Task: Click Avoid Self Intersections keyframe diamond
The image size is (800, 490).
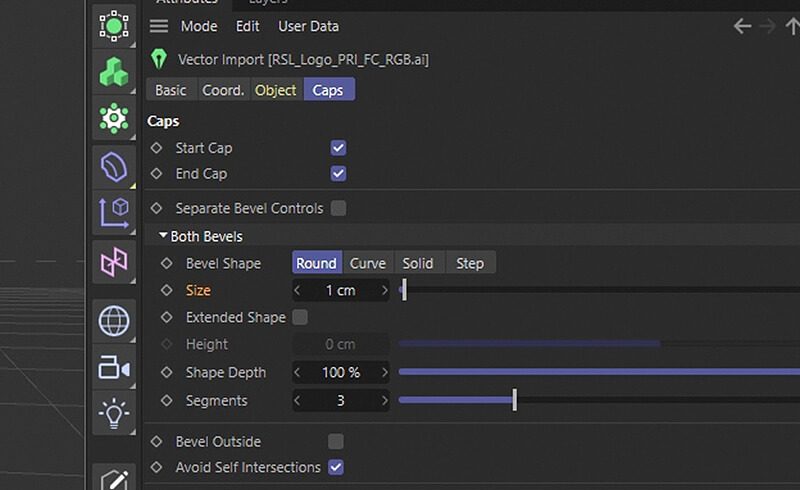Action: pyautogui.click(x=157, y=467)
